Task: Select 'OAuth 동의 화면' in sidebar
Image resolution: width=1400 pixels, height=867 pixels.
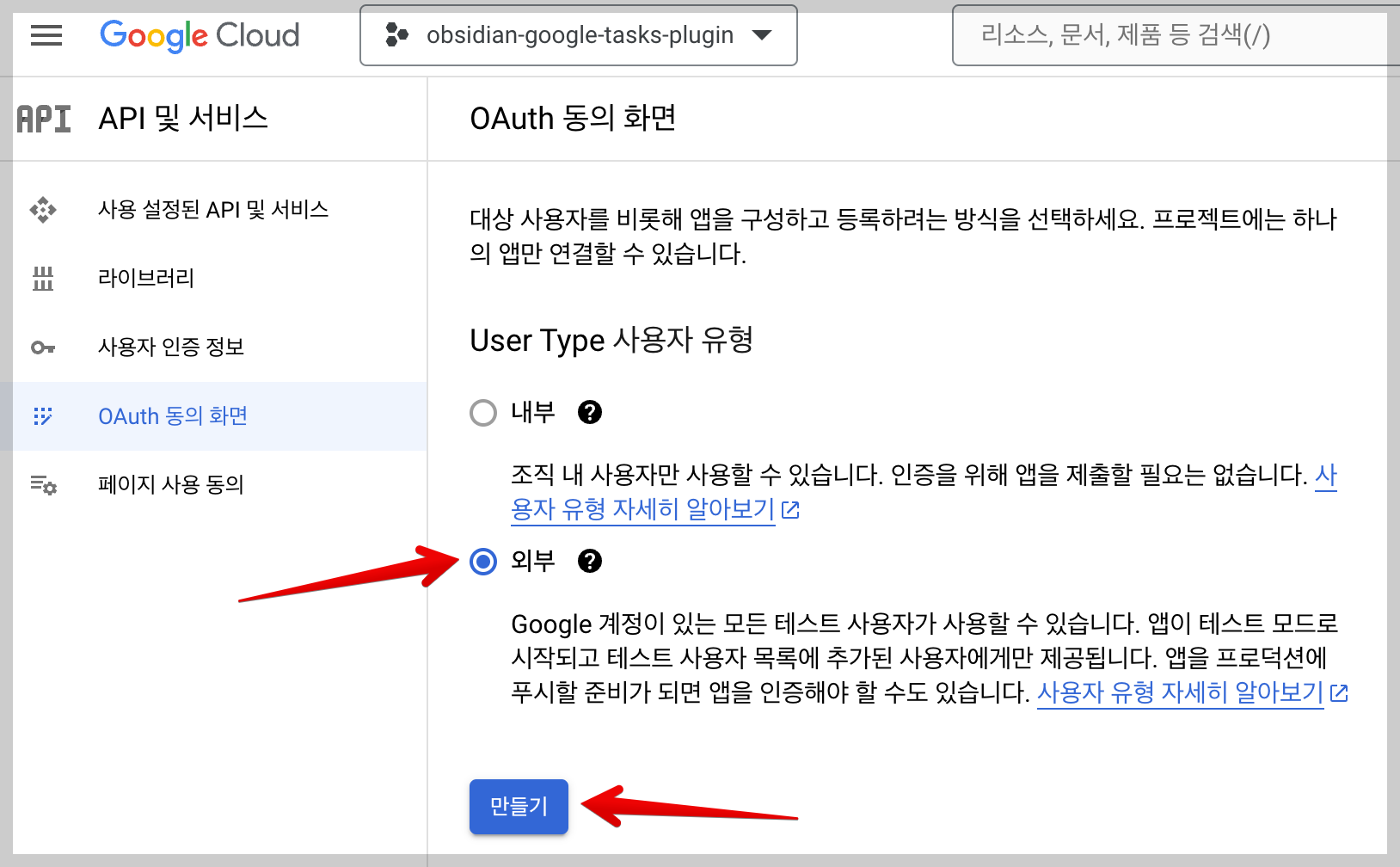Action: (213, 416)
